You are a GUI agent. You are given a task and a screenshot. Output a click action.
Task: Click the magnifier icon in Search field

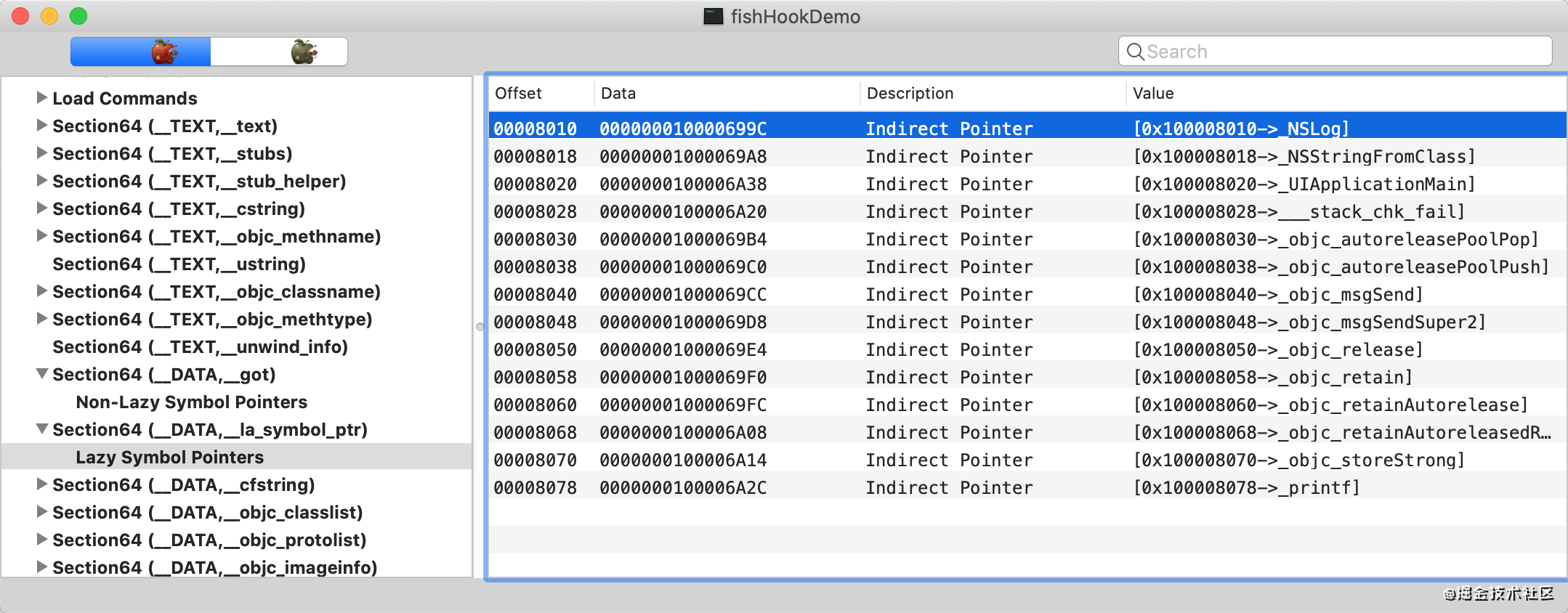[1135, 52]
